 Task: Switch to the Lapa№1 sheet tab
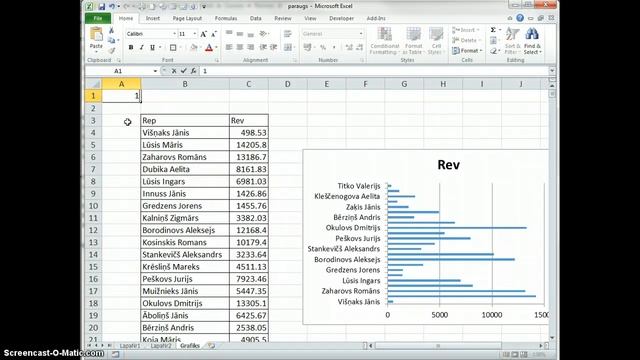(x=130, y=346)
